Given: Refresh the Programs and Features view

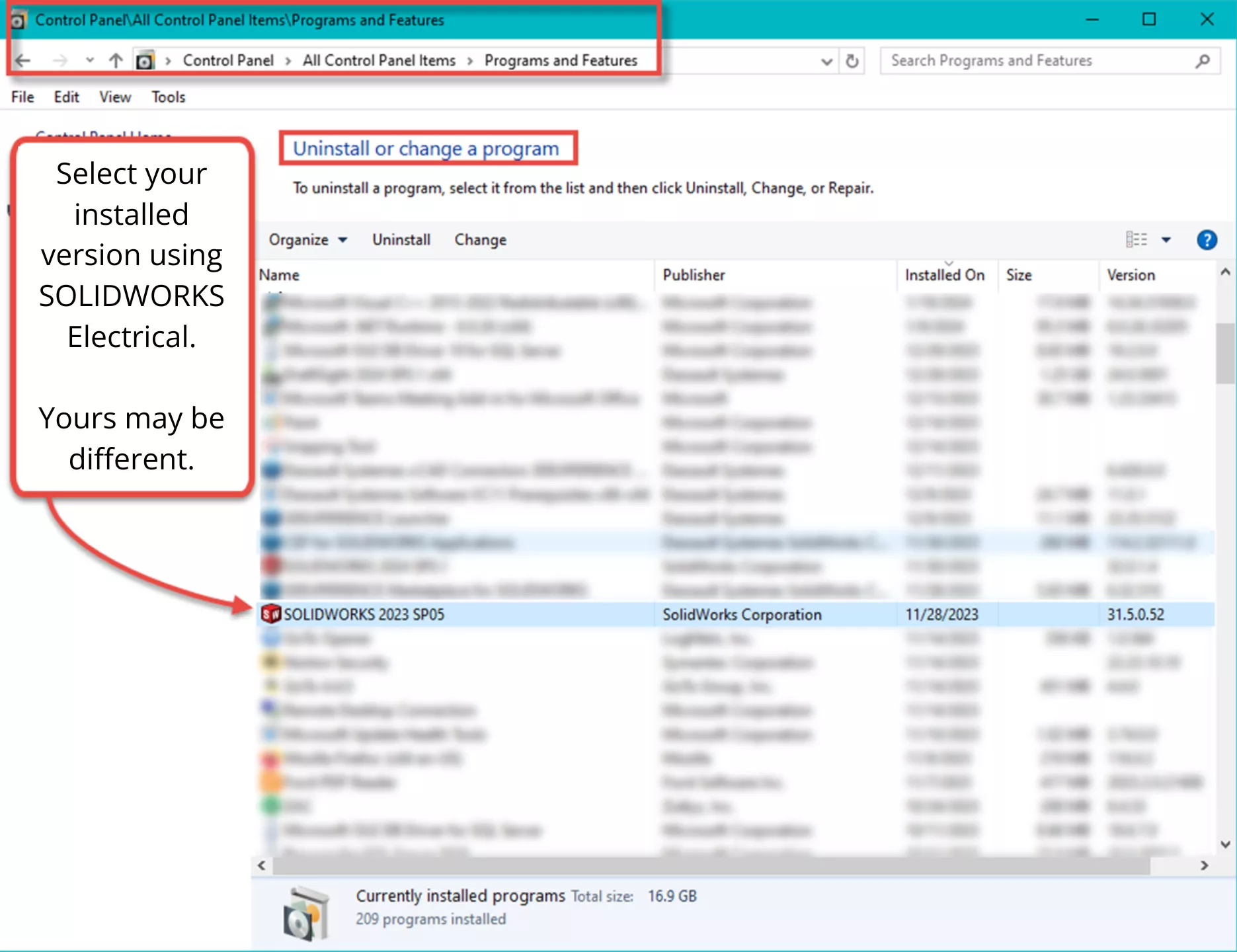Looking at the screenshot, I should [852, 61].
